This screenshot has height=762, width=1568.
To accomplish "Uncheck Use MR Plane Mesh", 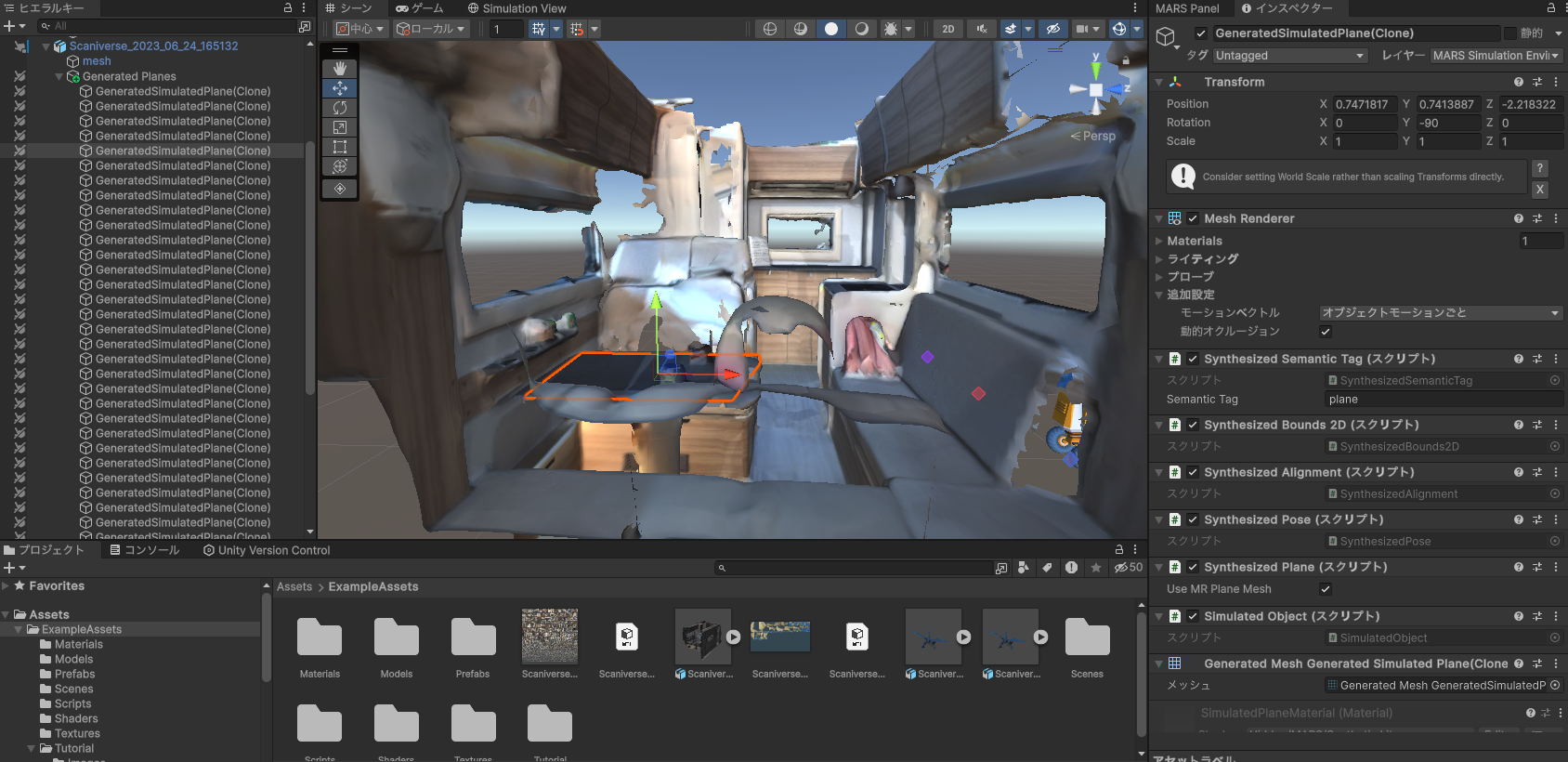I will pyautogui.click(x=1326, y=589).
